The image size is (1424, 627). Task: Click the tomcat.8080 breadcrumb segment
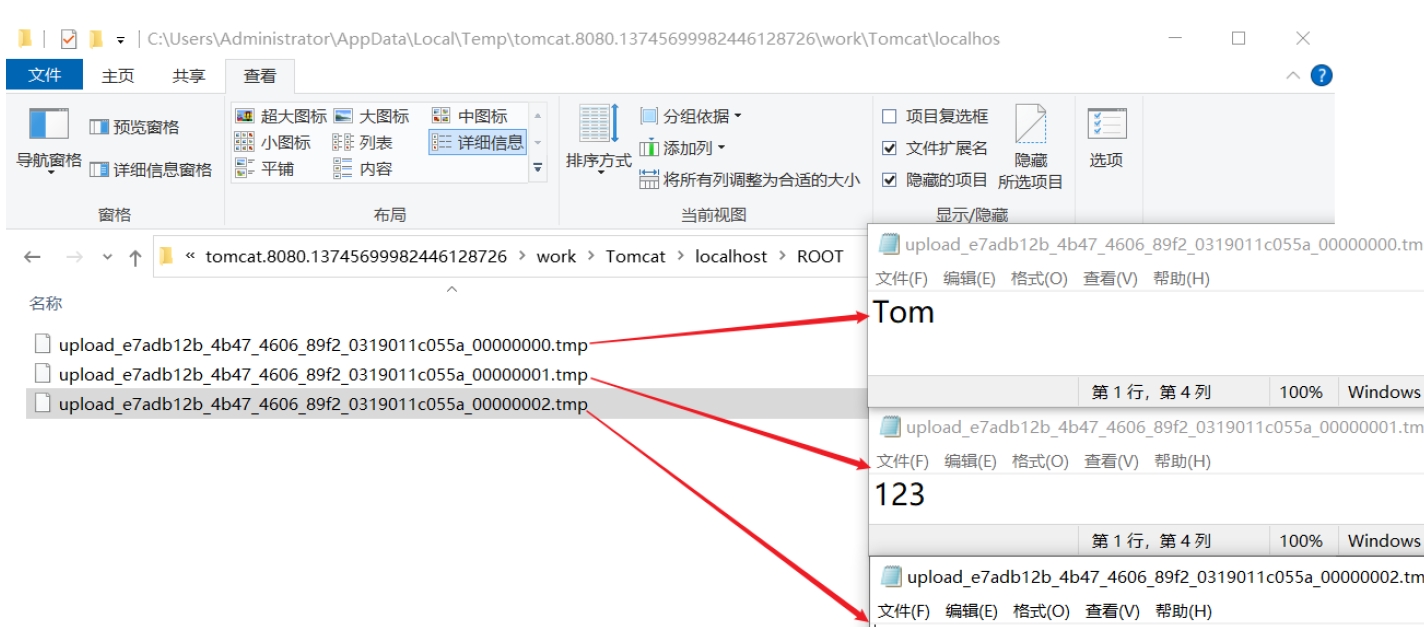coord(356,256)
